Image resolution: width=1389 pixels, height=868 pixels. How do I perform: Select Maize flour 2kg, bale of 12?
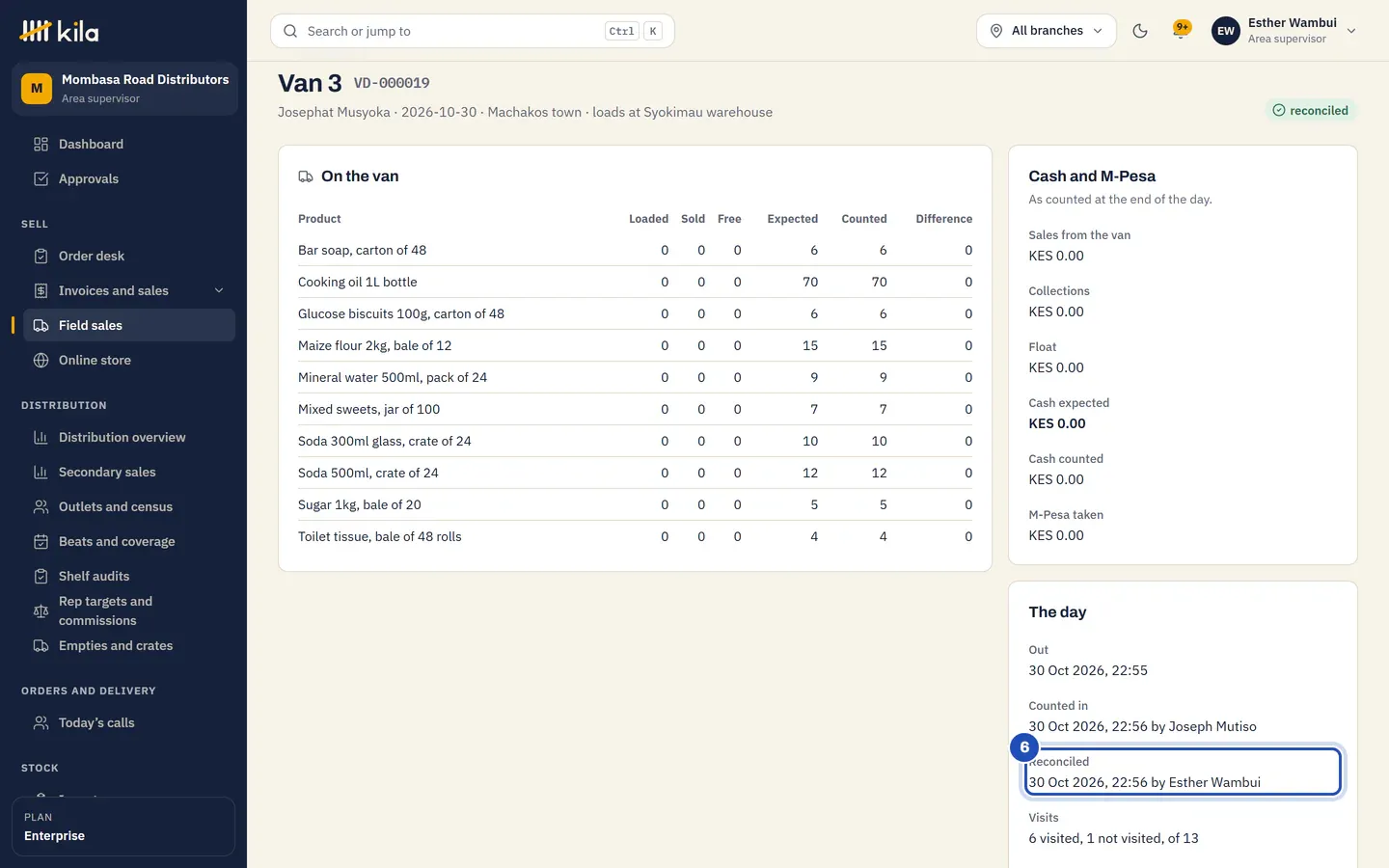374,346
